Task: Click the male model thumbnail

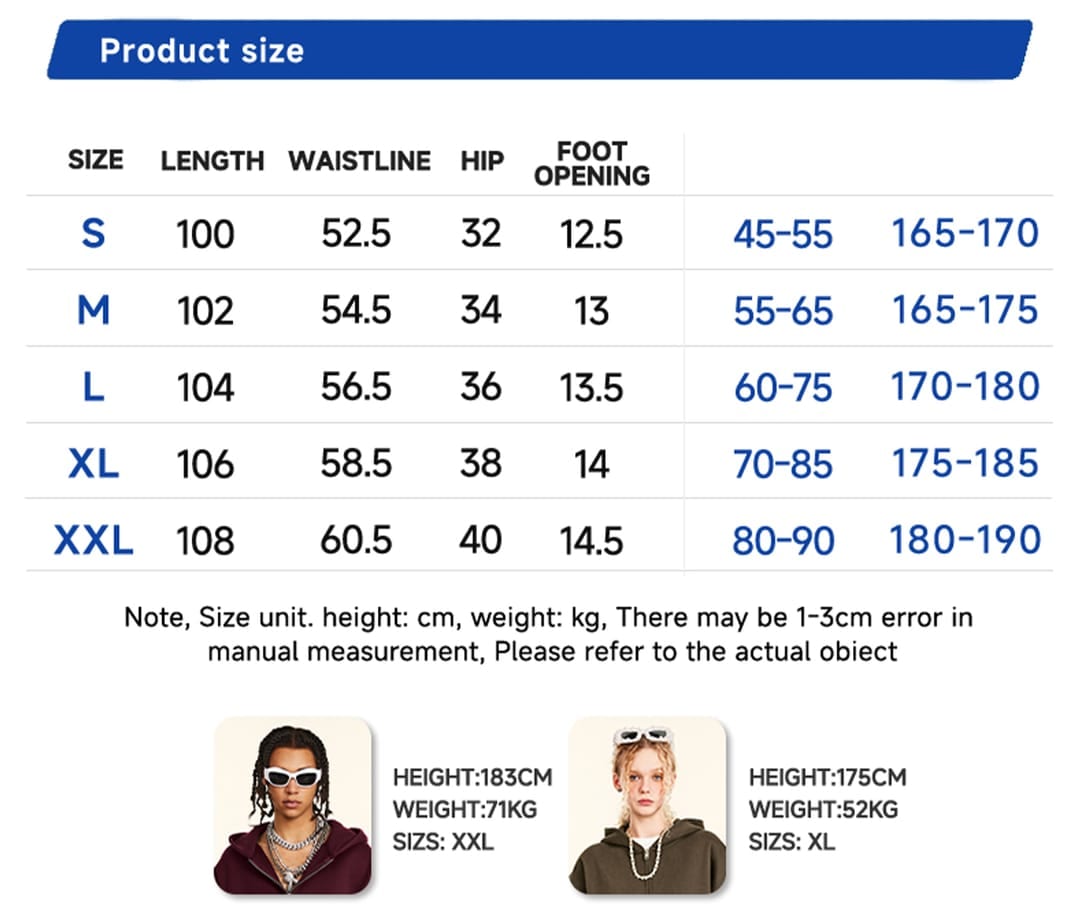Action: pos(293,806)
